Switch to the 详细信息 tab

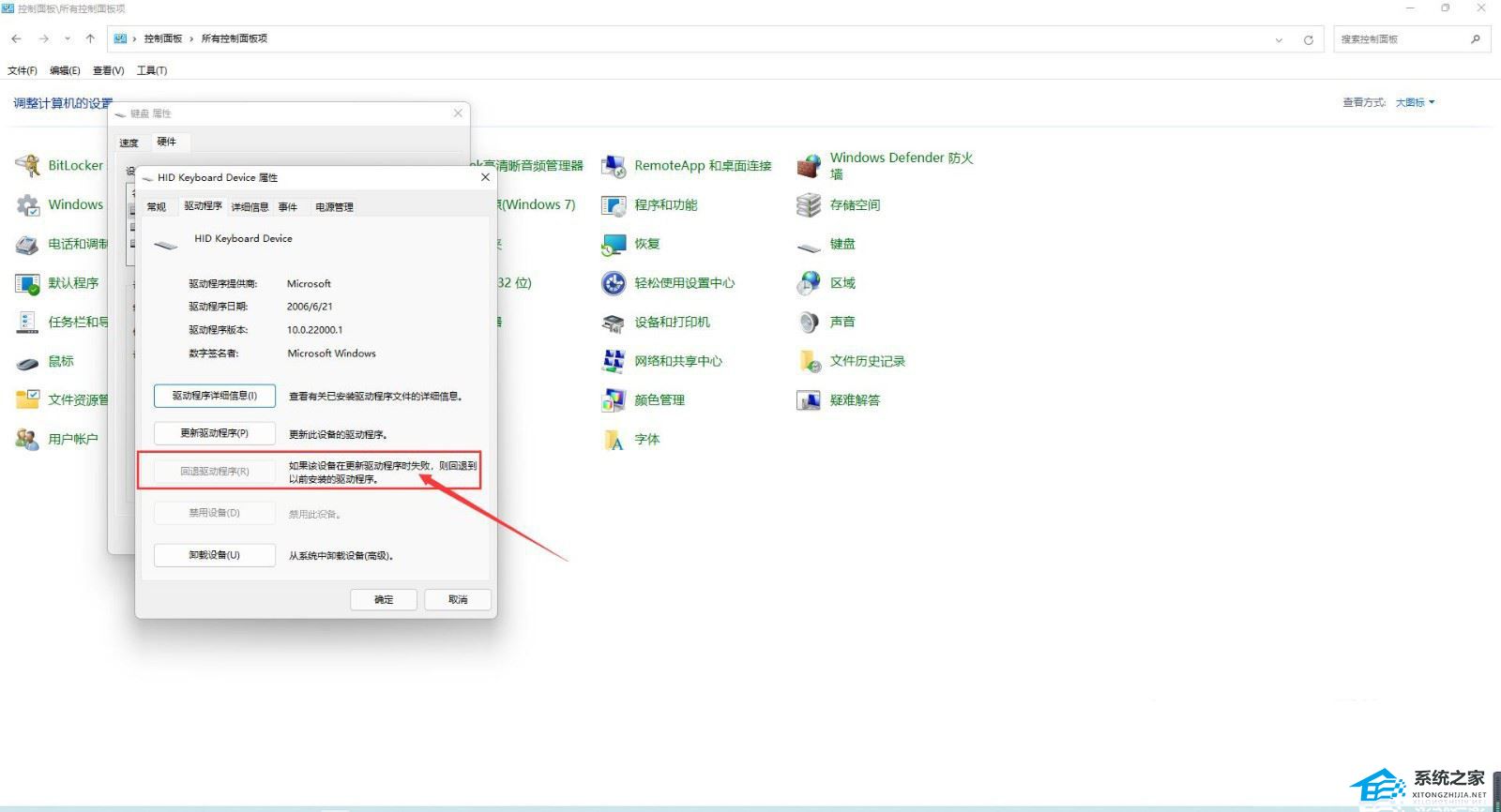tap(250, 207)
